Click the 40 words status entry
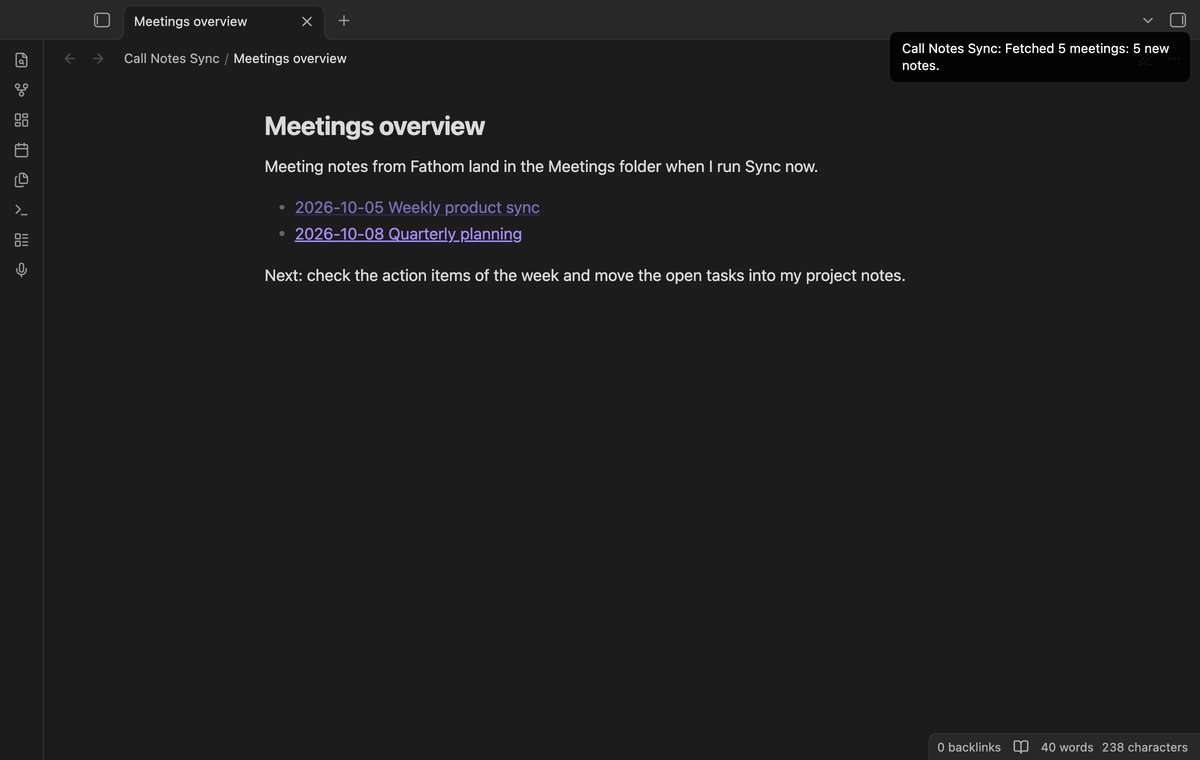Viewport: 1200px width, 760px height. (x=1067, y=747)
